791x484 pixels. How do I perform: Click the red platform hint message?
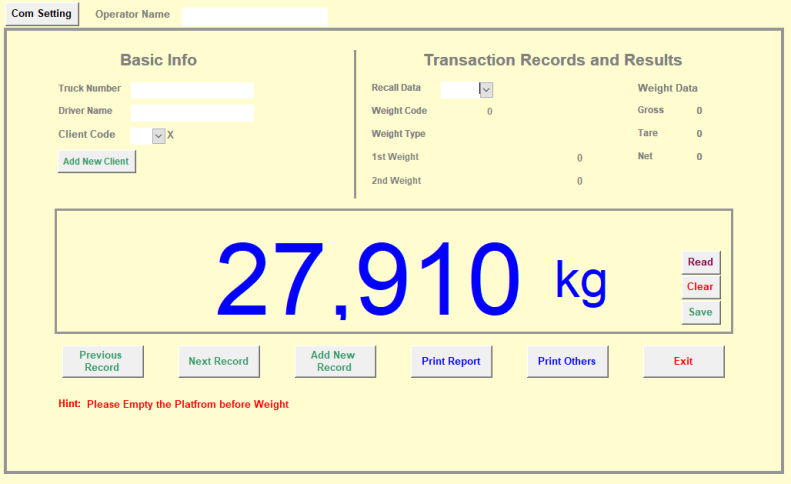[187, 405]
